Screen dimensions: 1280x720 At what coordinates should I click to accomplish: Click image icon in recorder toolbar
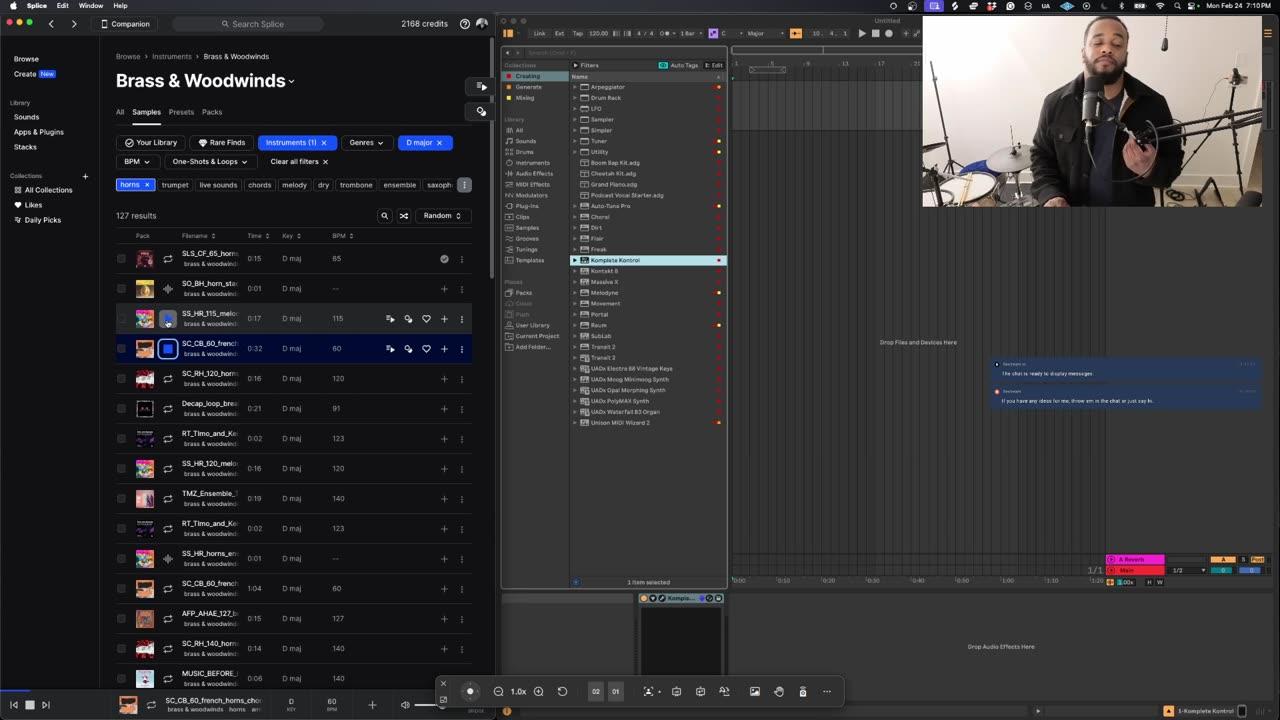tap(754, 691)
